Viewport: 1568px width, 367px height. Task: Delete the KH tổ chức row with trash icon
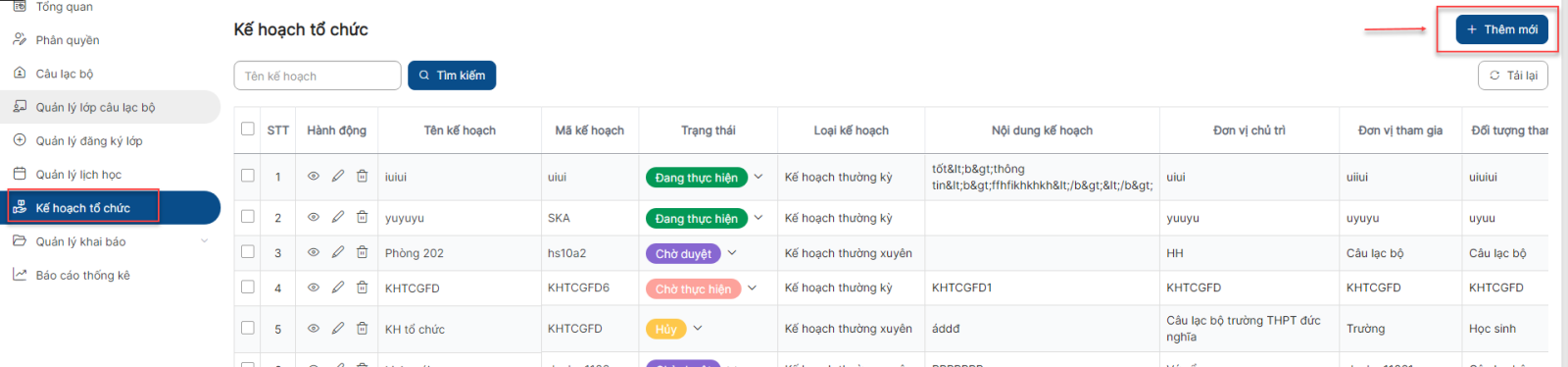(x=362, y=328)
